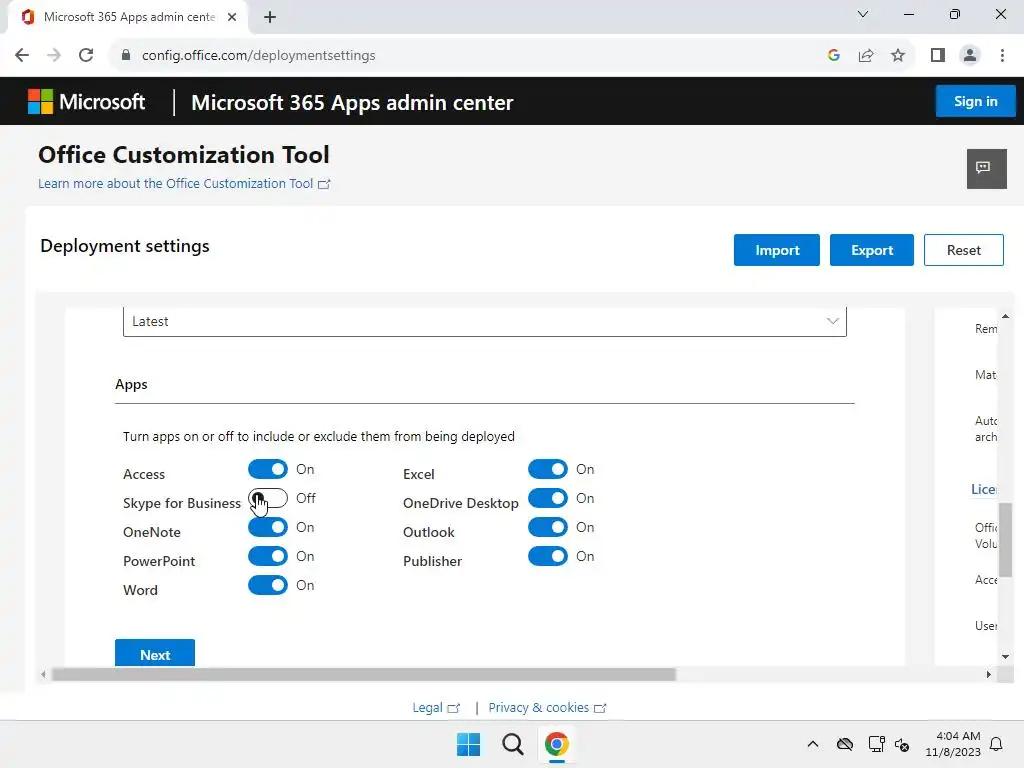This screenshot has width=1024, height=768.
Task: Bookmark this page with star icon
Action: 898,56
